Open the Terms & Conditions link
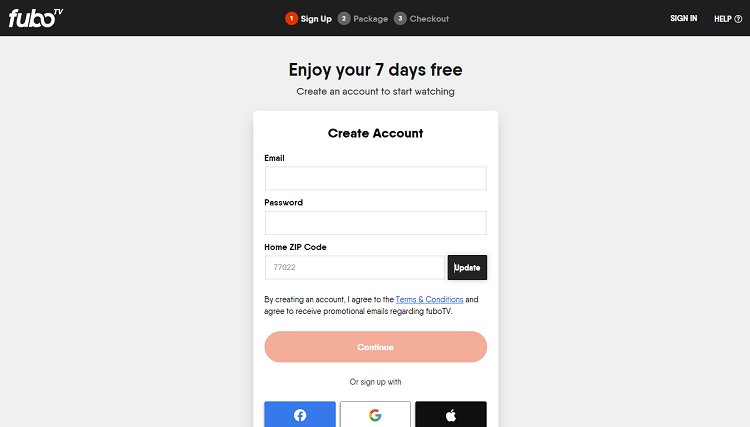Screen dimensions: 750x427 coord(429,299)
